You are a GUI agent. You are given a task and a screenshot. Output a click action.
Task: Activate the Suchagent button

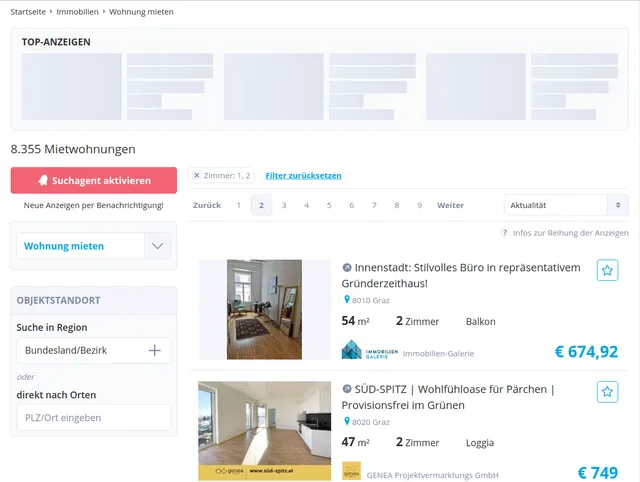point(94,181)
